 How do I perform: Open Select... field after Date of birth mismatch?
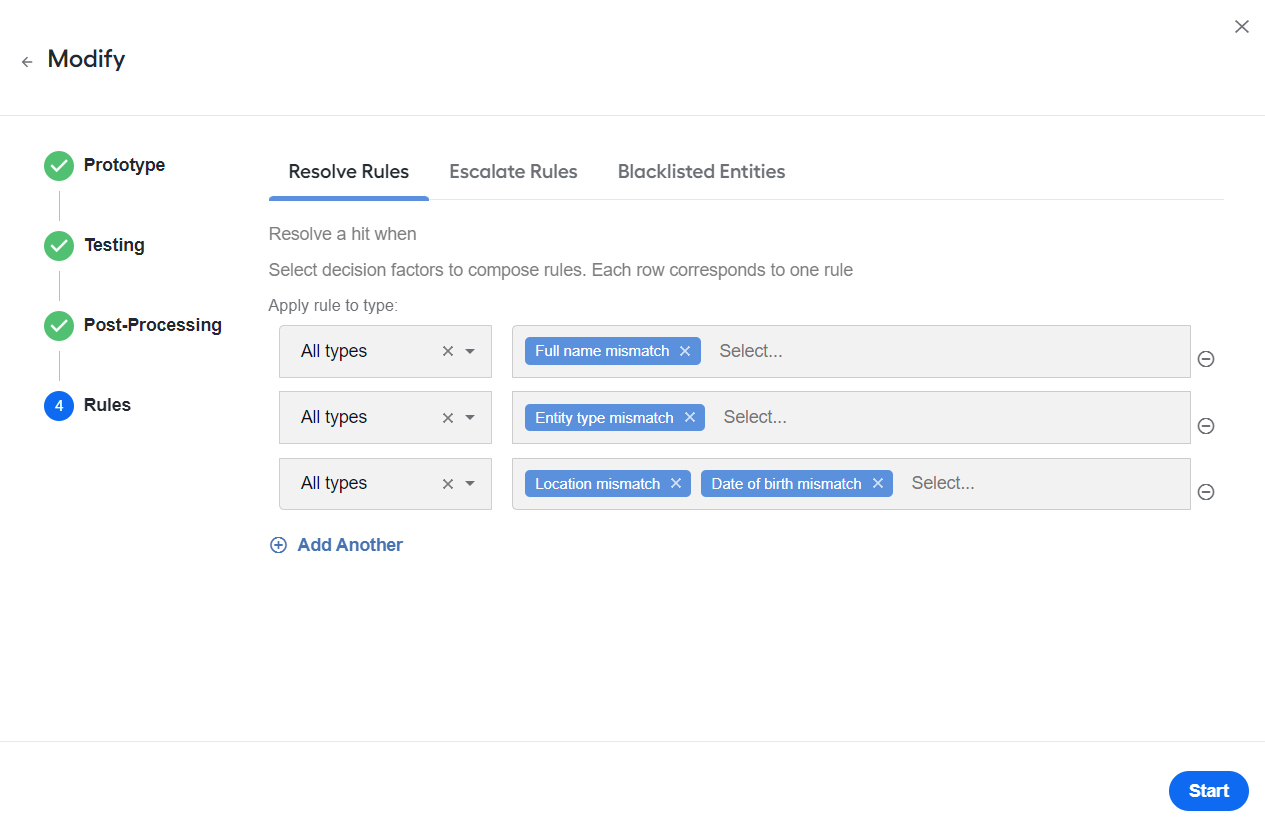coord(943,483)
